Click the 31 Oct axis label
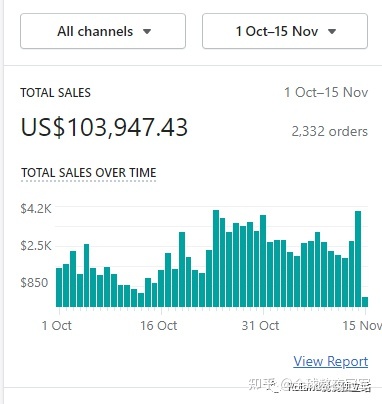 (x=260, y=325)
